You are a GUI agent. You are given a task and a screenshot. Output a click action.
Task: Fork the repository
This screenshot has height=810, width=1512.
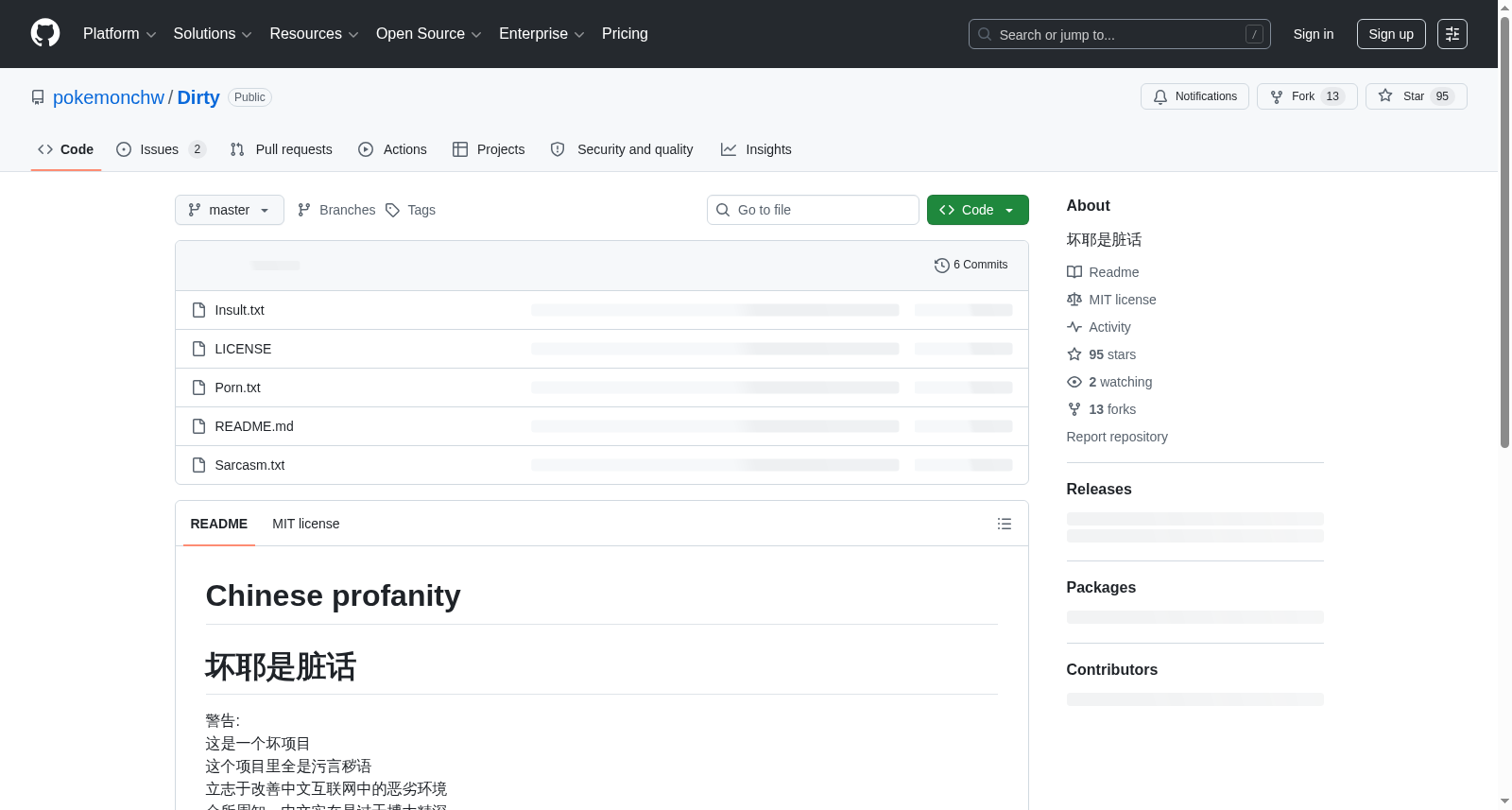coord(1307,96)
